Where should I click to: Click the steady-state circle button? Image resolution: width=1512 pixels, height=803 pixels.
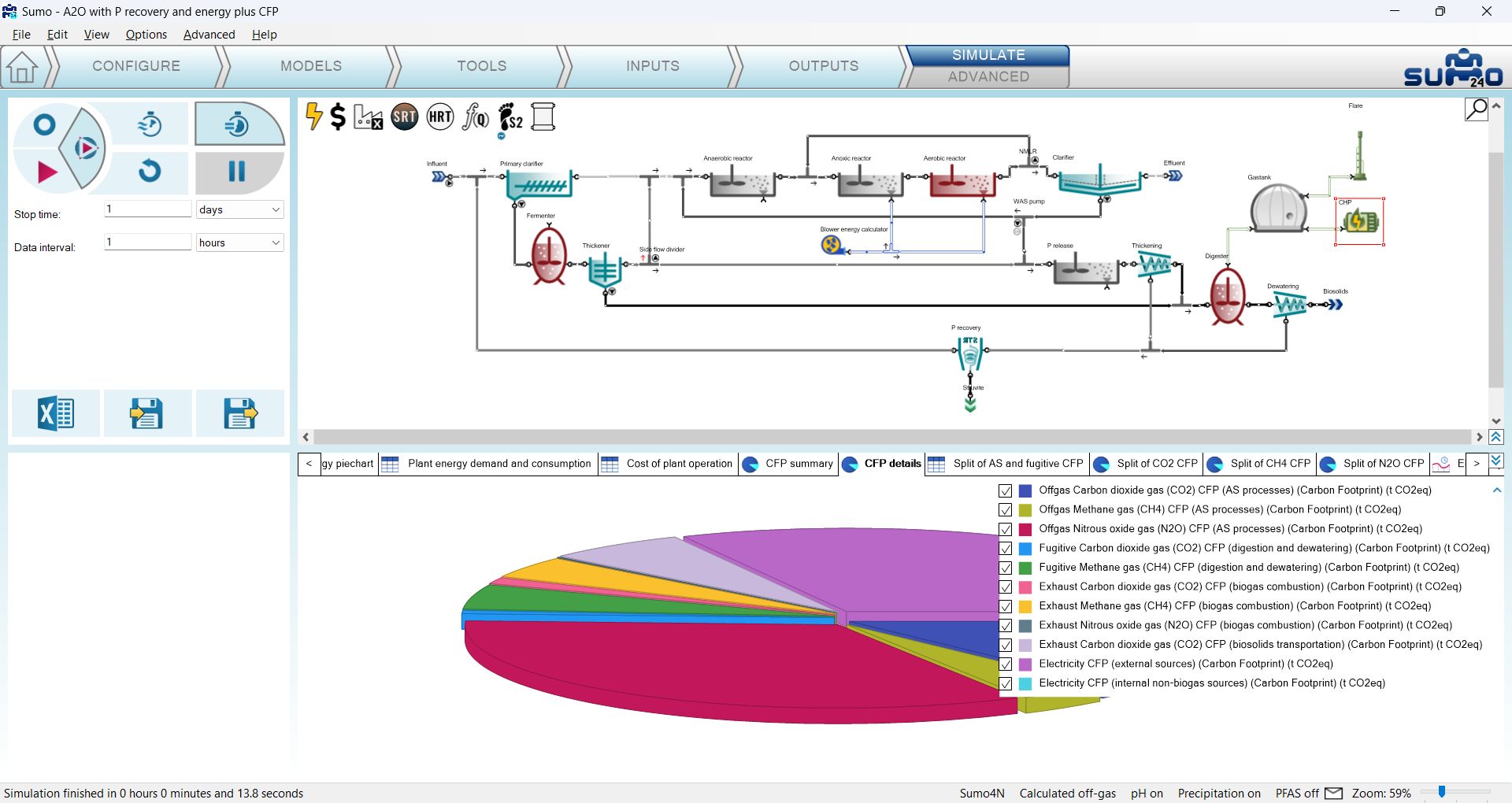[45, 124]
